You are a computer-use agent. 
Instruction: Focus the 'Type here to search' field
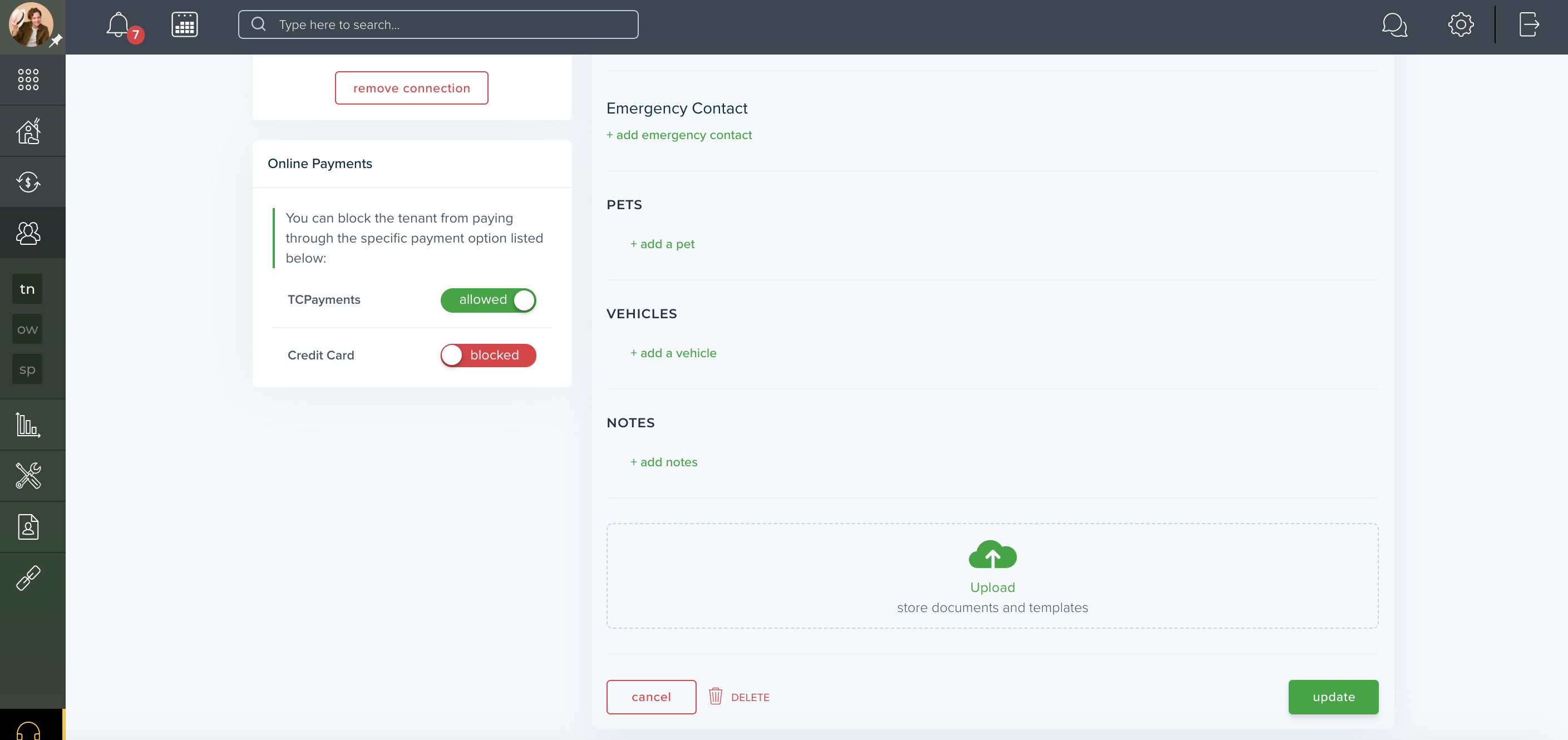(x=438, y=24)
